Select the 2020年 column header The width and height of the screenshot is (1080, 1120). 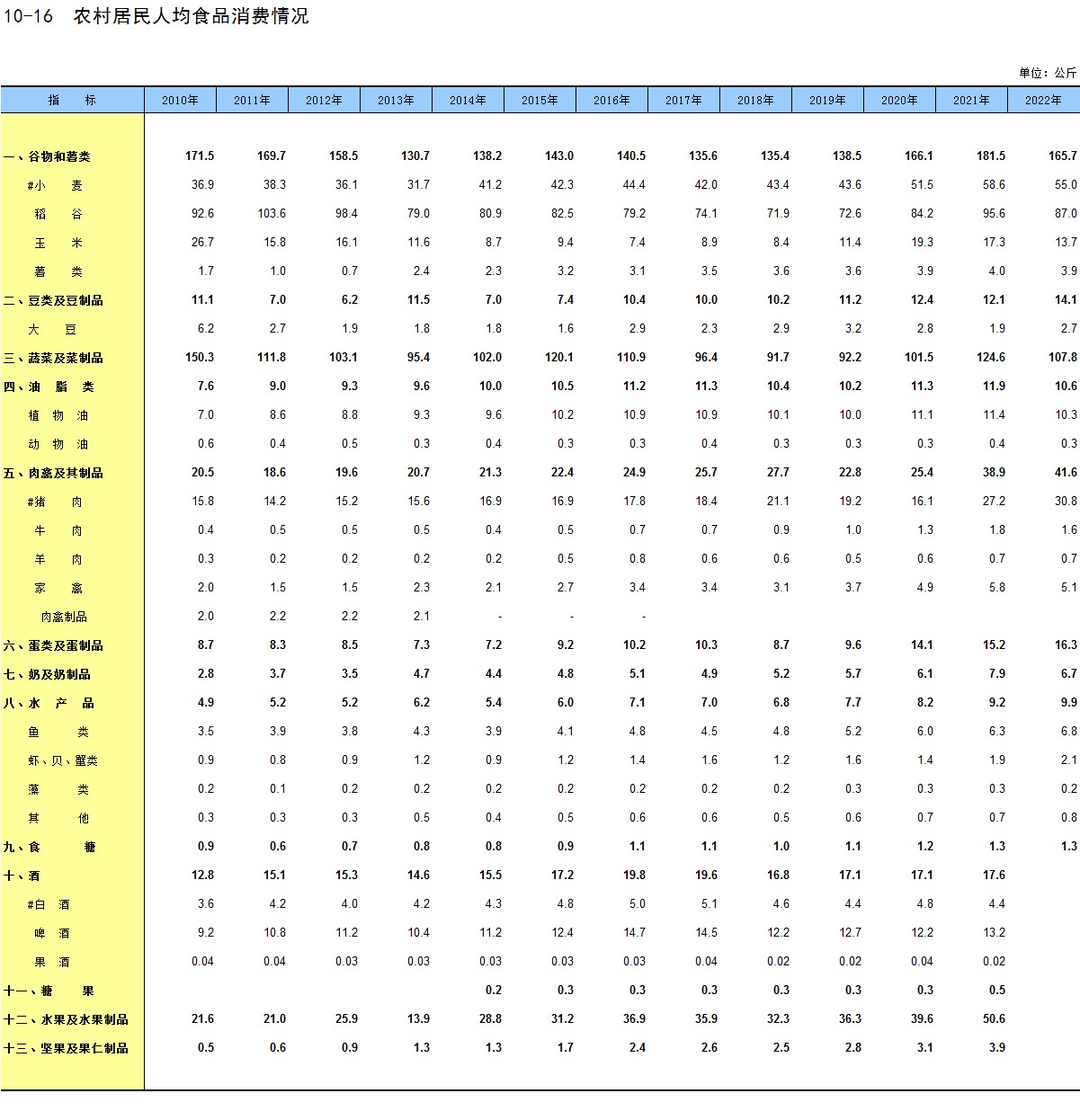[x=899, y=100]
